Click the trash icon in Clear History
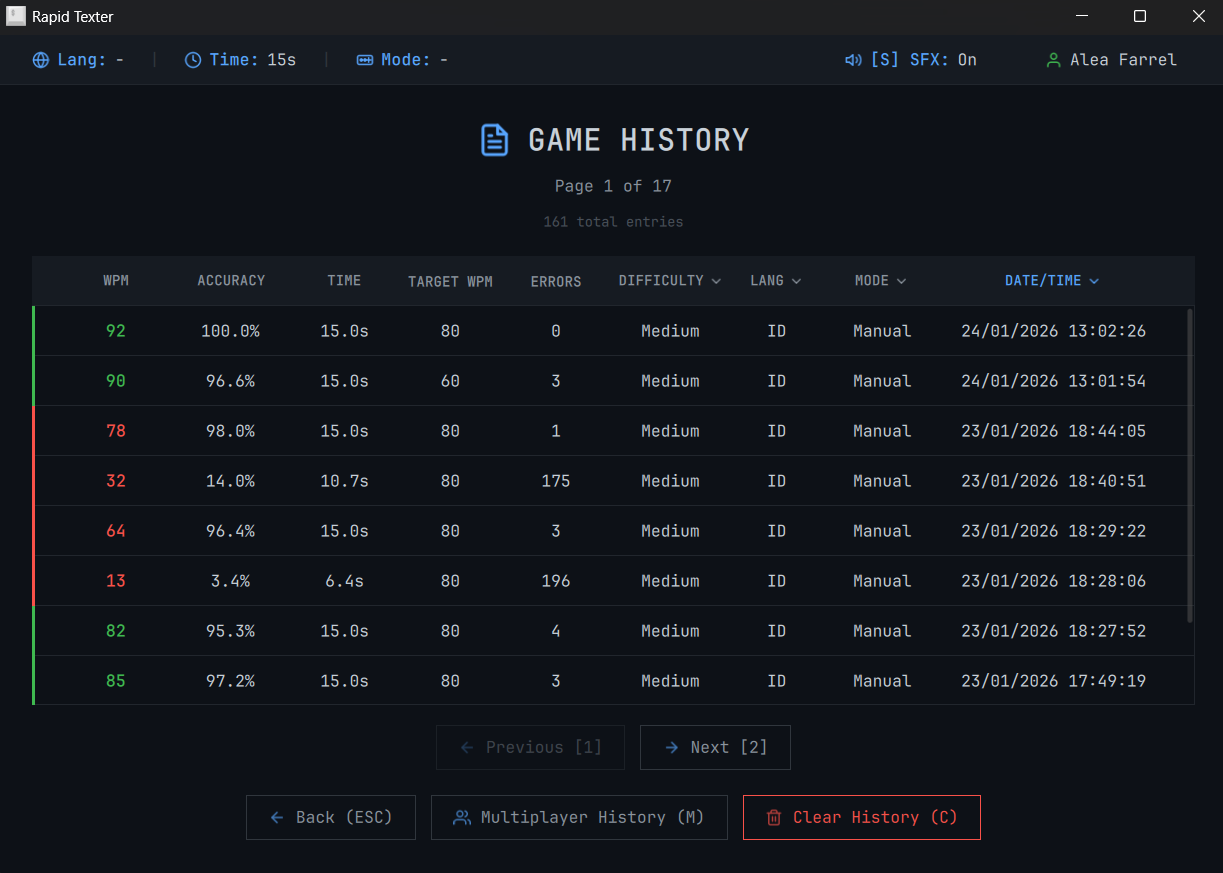Image resolution: width=1223 pixels, height=873 pixels. point(773,818)
